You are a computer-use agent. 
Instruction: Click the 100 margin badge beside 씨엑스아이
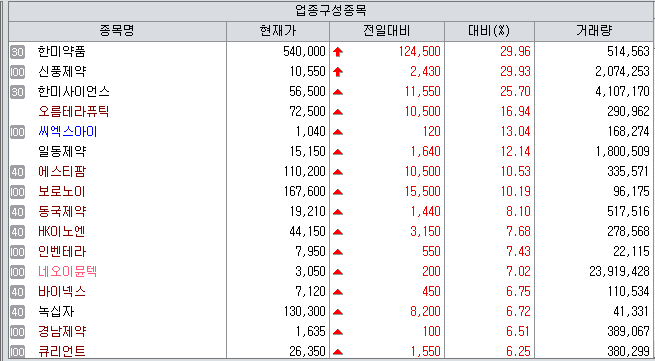18,132
